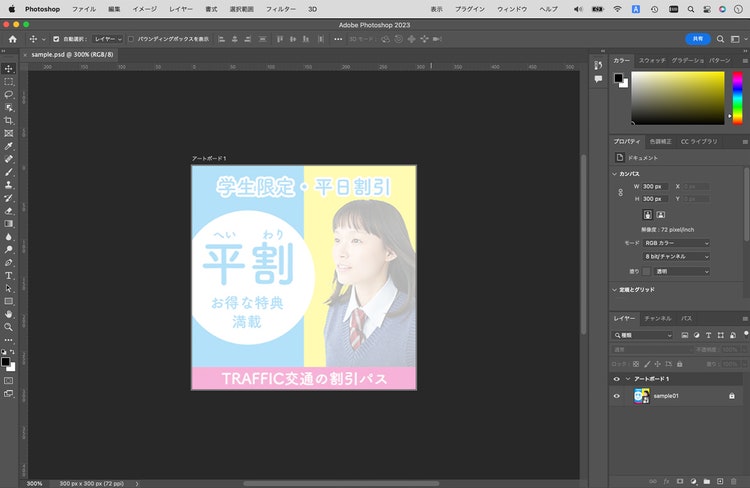
Task: Open the RGB カラー mode dropdown
Action: 676,243
